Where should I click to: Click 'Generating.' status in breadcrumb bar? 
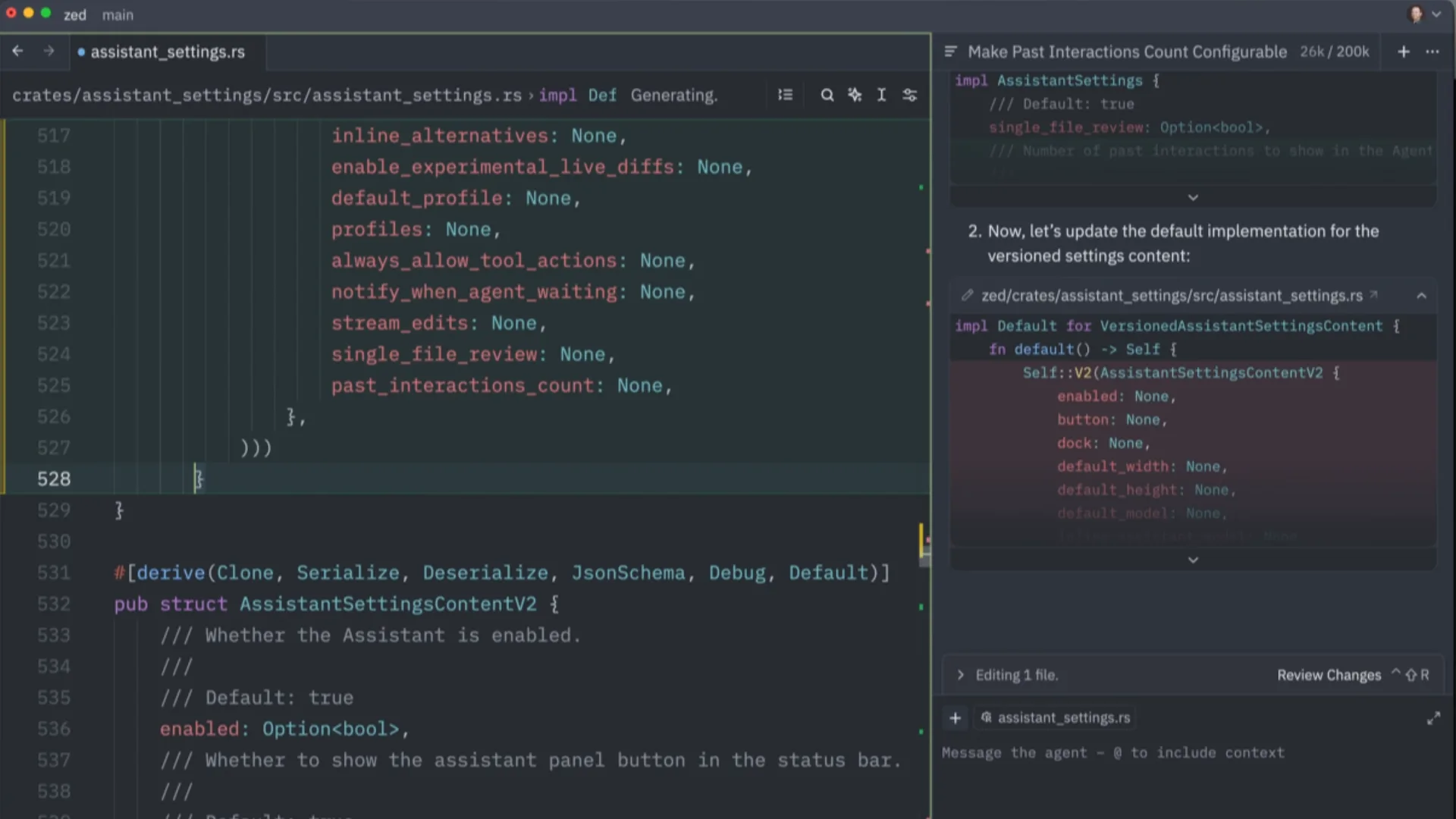coord(674,96)
